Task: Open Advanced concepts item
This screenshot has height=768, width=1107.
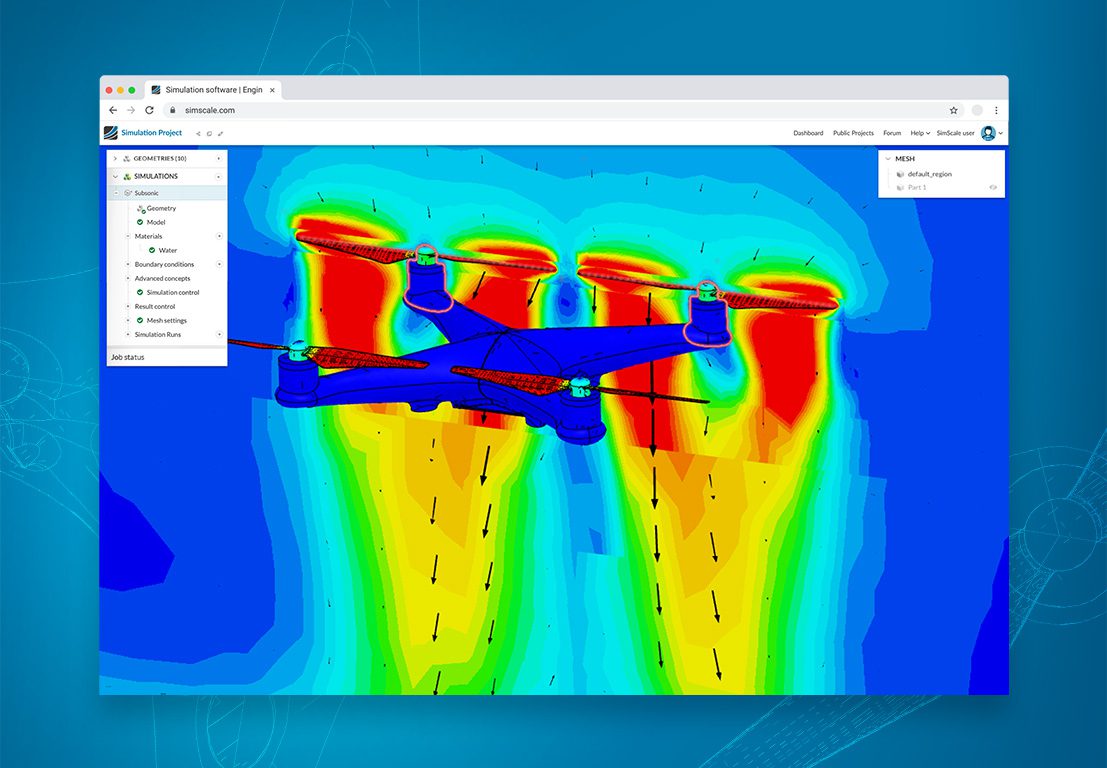Action: (162, 278)
